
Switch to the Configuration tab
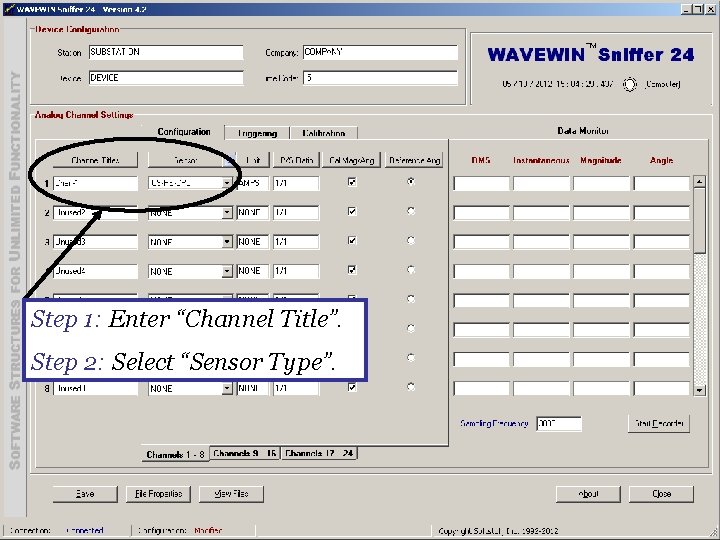click(x=184, y=132)
